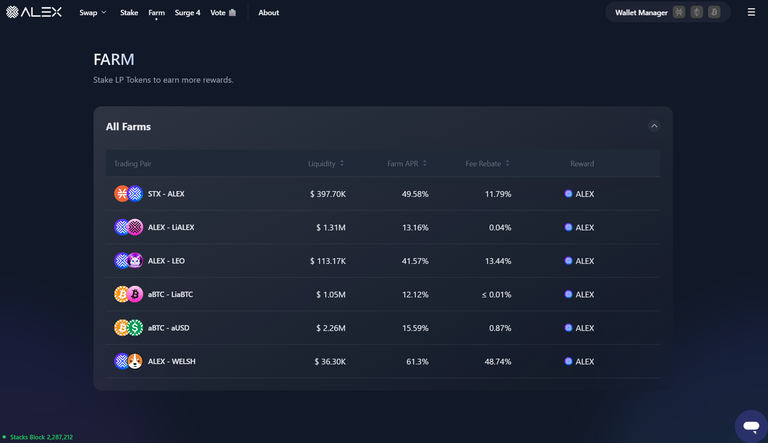Open the ALEX - WELSH farm

pyautogui.click(x=383, y=361)
